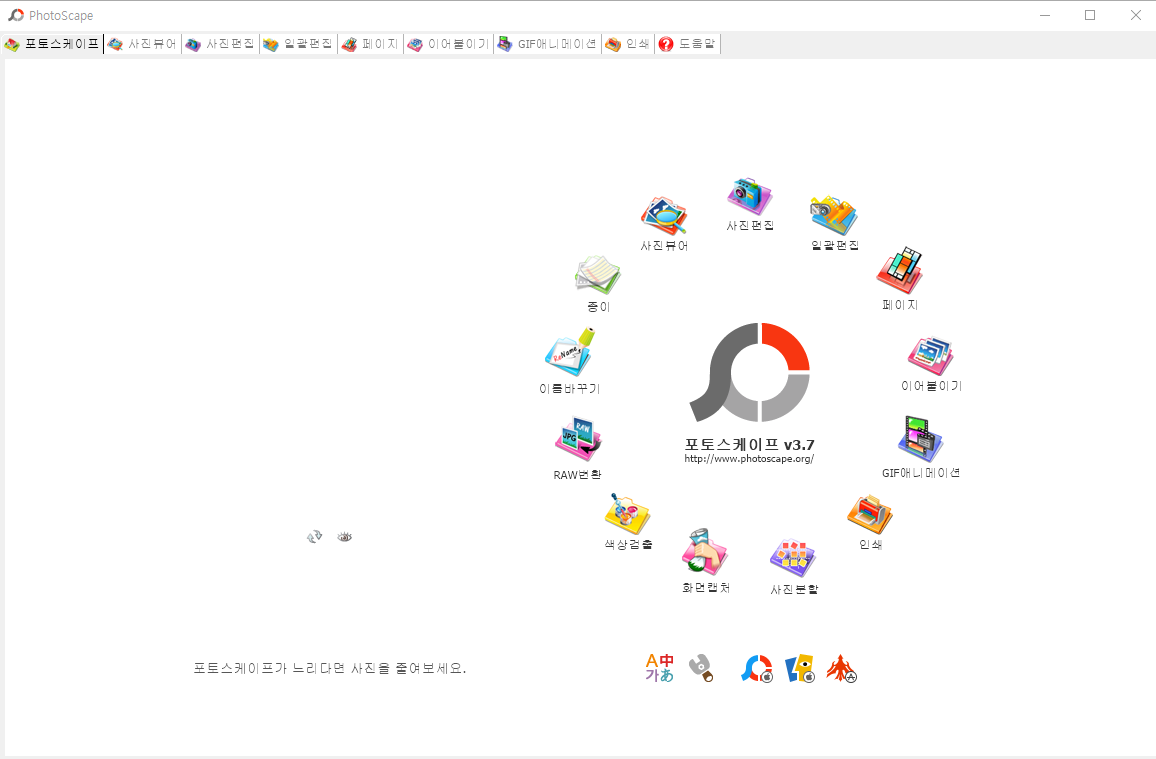Switch to the 도움말 Help tab

coord(687,43)
